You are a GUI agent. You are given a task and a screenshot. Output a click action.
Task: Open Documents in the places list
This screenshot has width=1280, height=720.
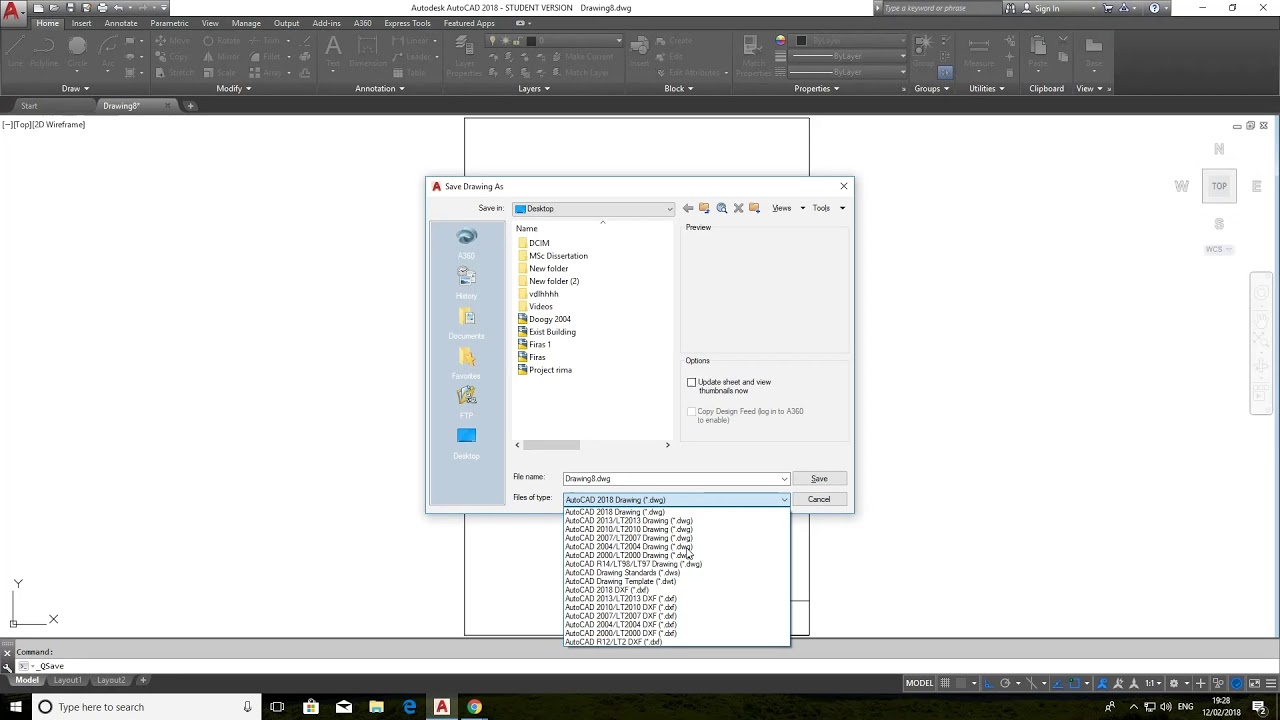tap(466, 324)
